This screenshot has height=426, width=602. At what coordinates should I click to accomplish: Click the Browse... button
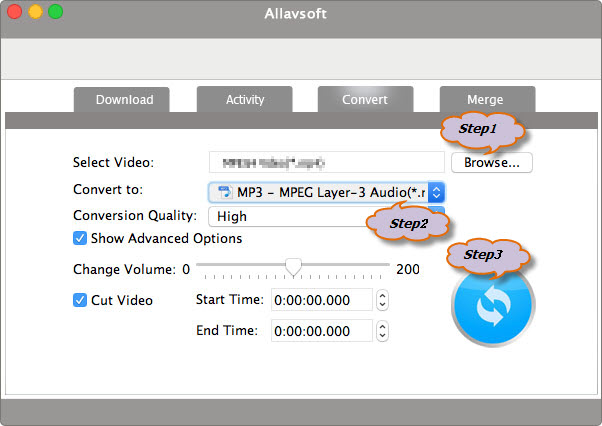[x=492, y=163]
